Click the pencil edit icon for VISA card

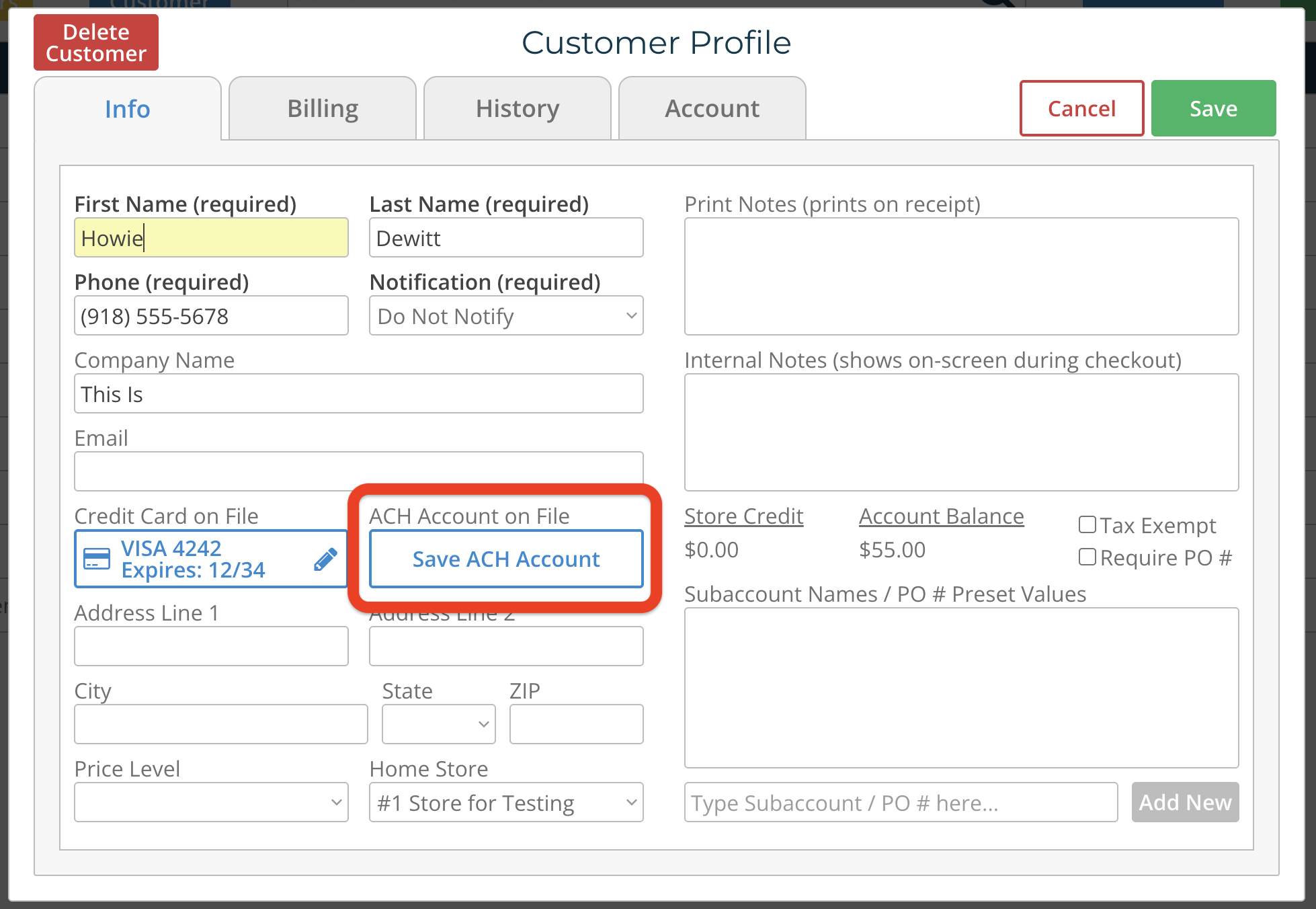click(x=325, y=559)
